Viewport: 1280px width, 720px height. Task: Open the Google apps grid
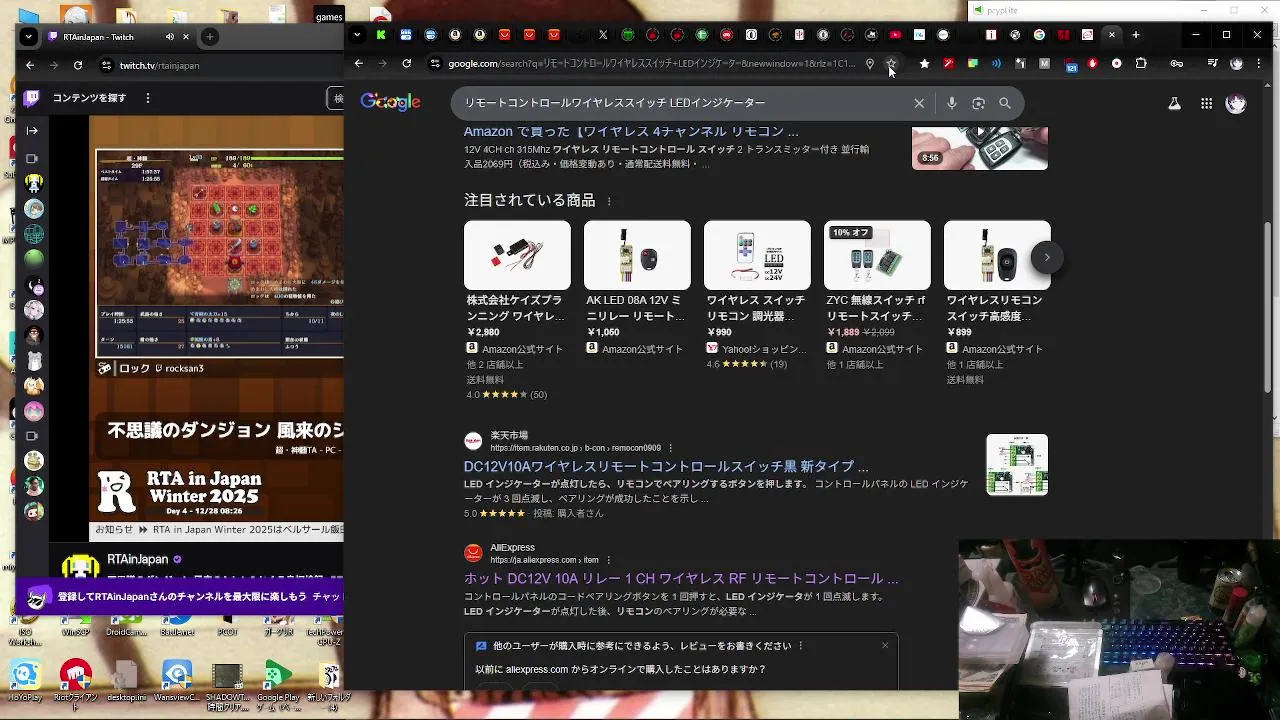tap(1206, 103)
